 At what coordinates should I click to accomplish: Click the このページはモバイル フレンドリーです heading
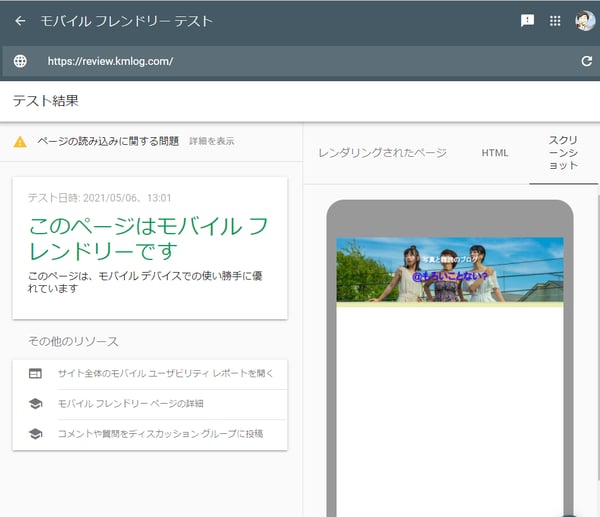[x=148, y=239]
